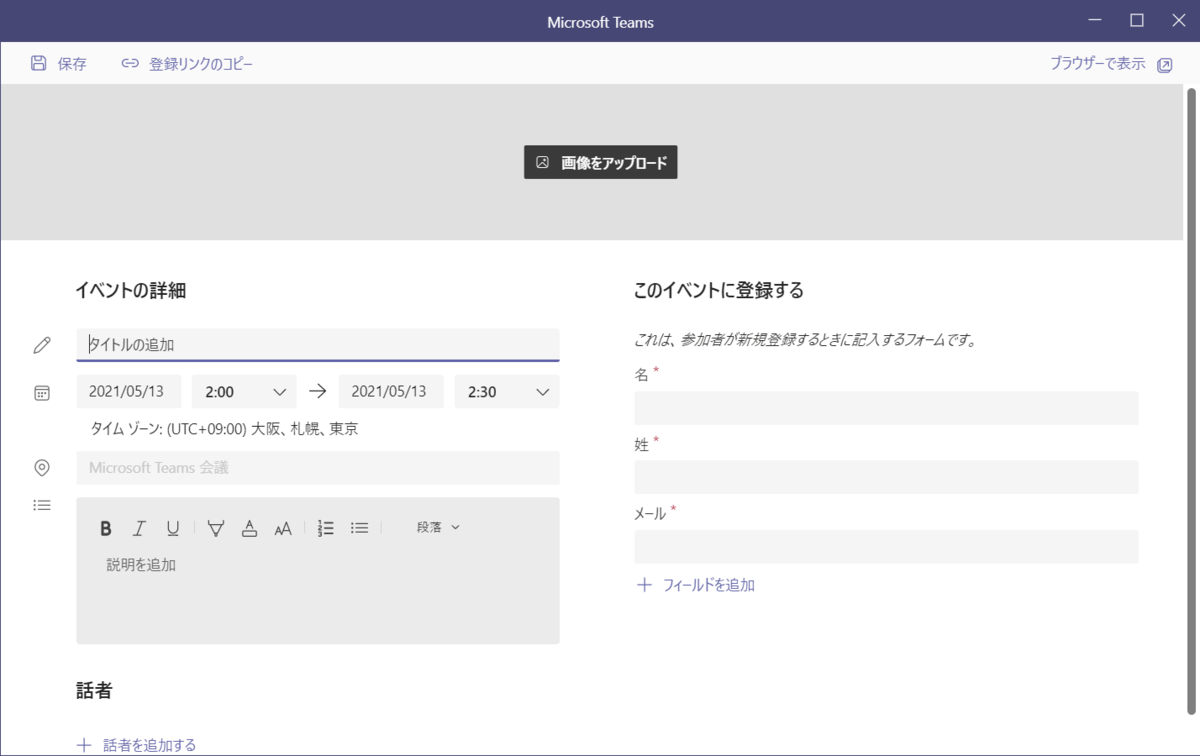Click the chain link icon beside 登録リンクのコピー
The width and height of the screenshot is (1200, 756).
pos(130,64)
